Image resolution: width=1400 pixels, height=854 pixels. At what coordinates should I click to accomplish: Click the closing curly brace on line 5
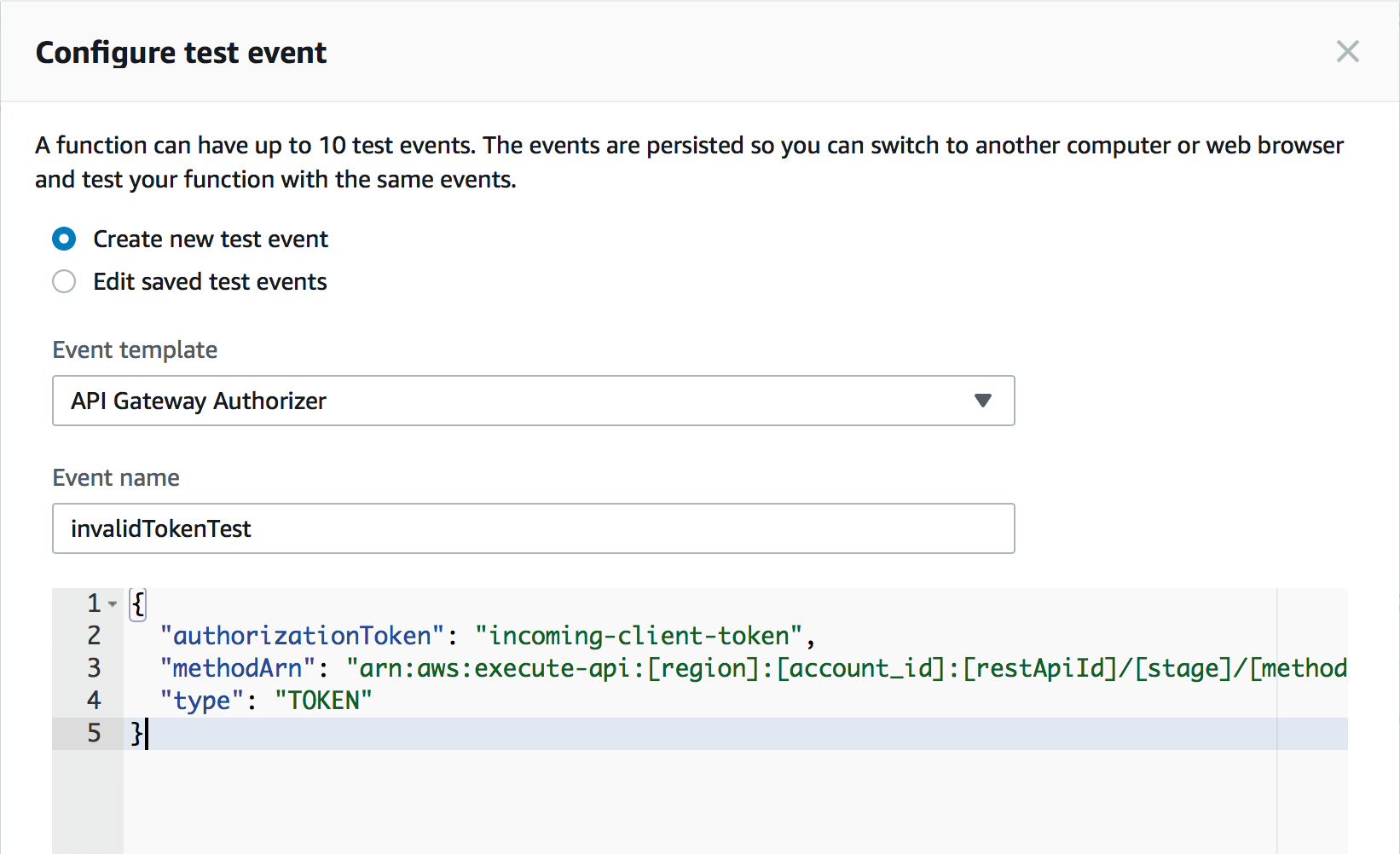pos(136,733)
